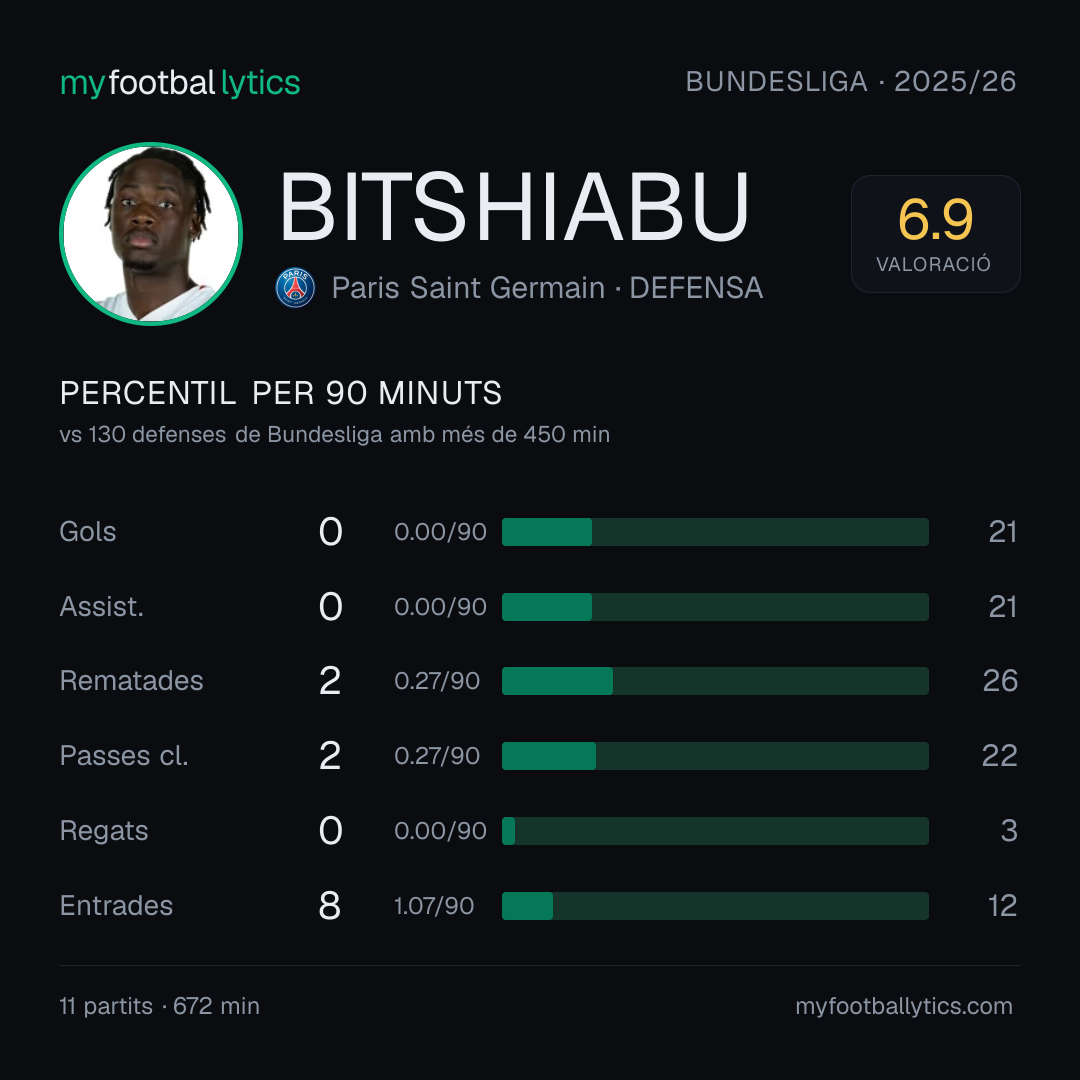Screen dimensions: 1080x1080
Task: Click the 6.9 Valoració rating badge
Action: coord(935,234)
